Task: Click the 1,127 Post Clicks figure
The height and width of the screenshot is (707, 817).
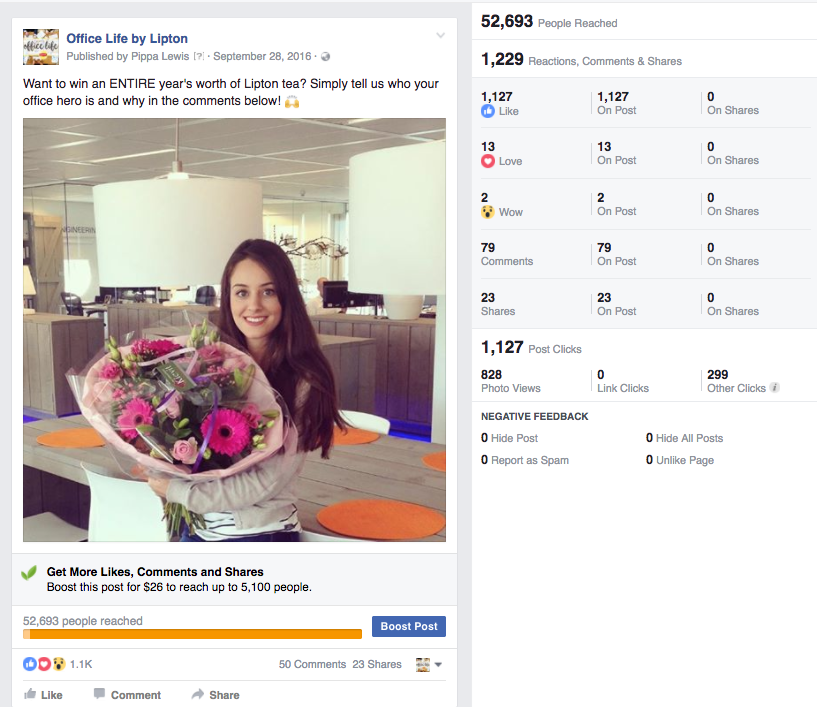Action: coord(531,348)
